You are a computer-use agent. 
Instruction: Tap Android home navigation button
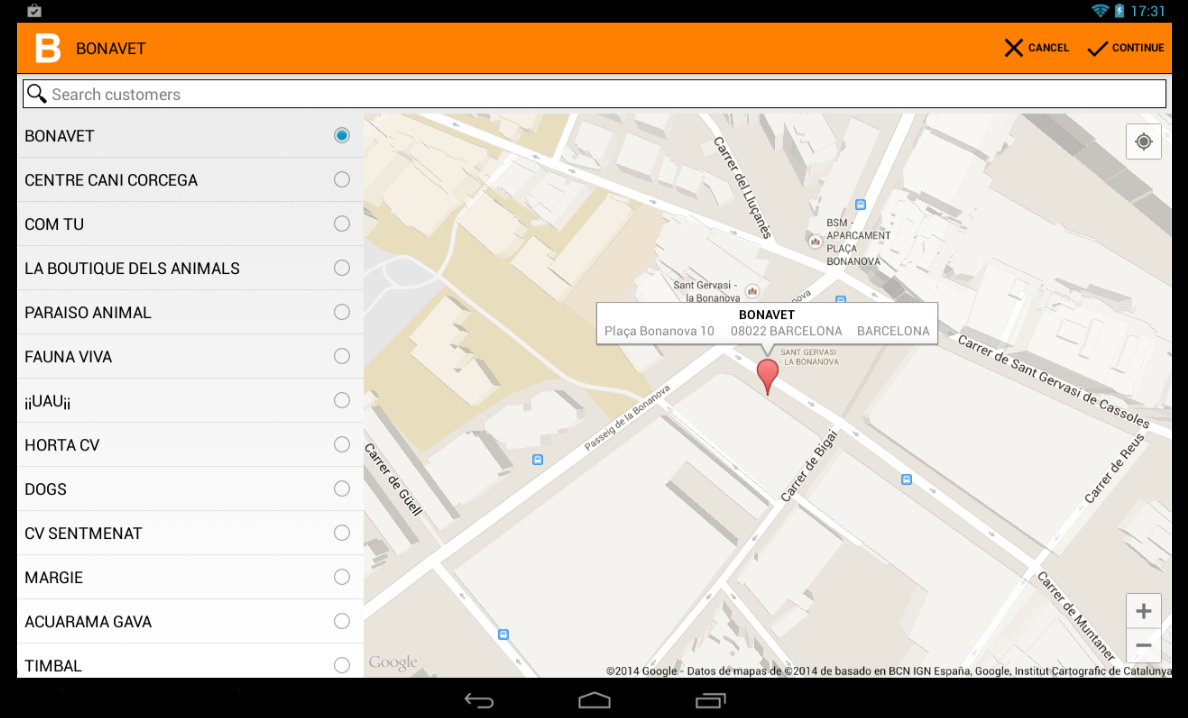click(594, 701)
